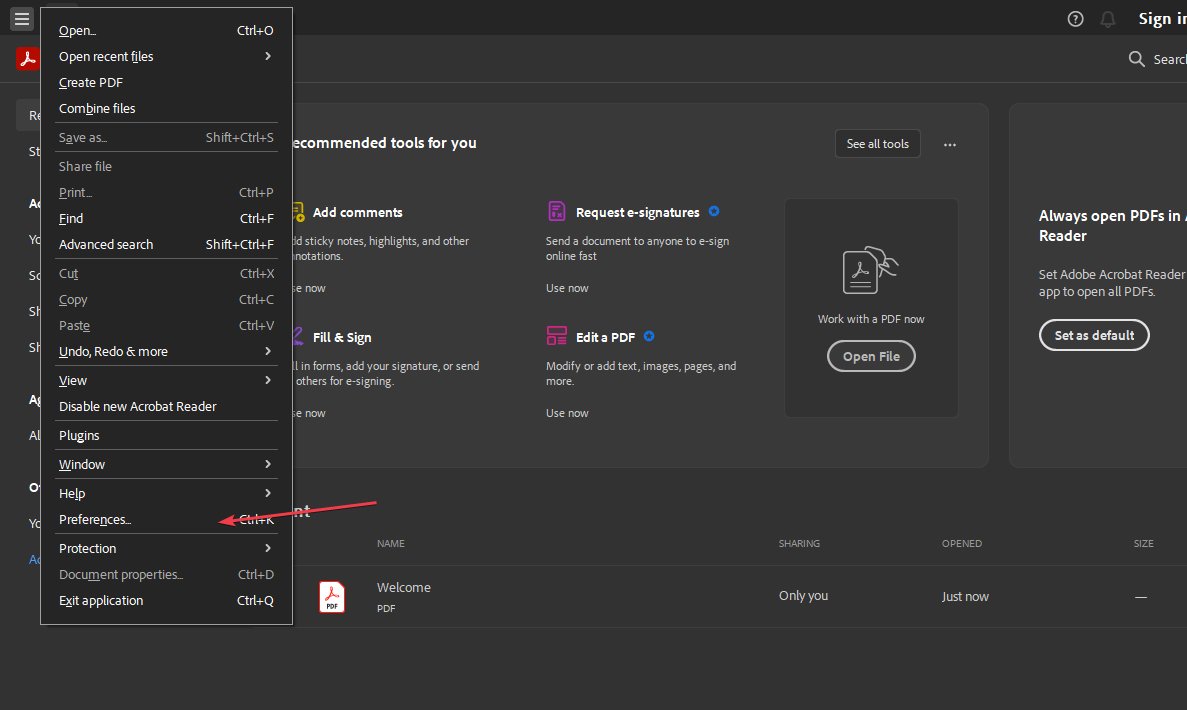Click the blue badge beside Request e-signatures
The image size is (1187, 710).
(x=714, y=211)
